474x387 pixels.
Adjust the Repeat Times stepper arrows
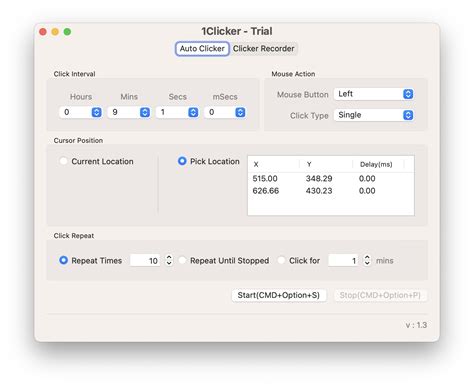click(x=169, y=260)
